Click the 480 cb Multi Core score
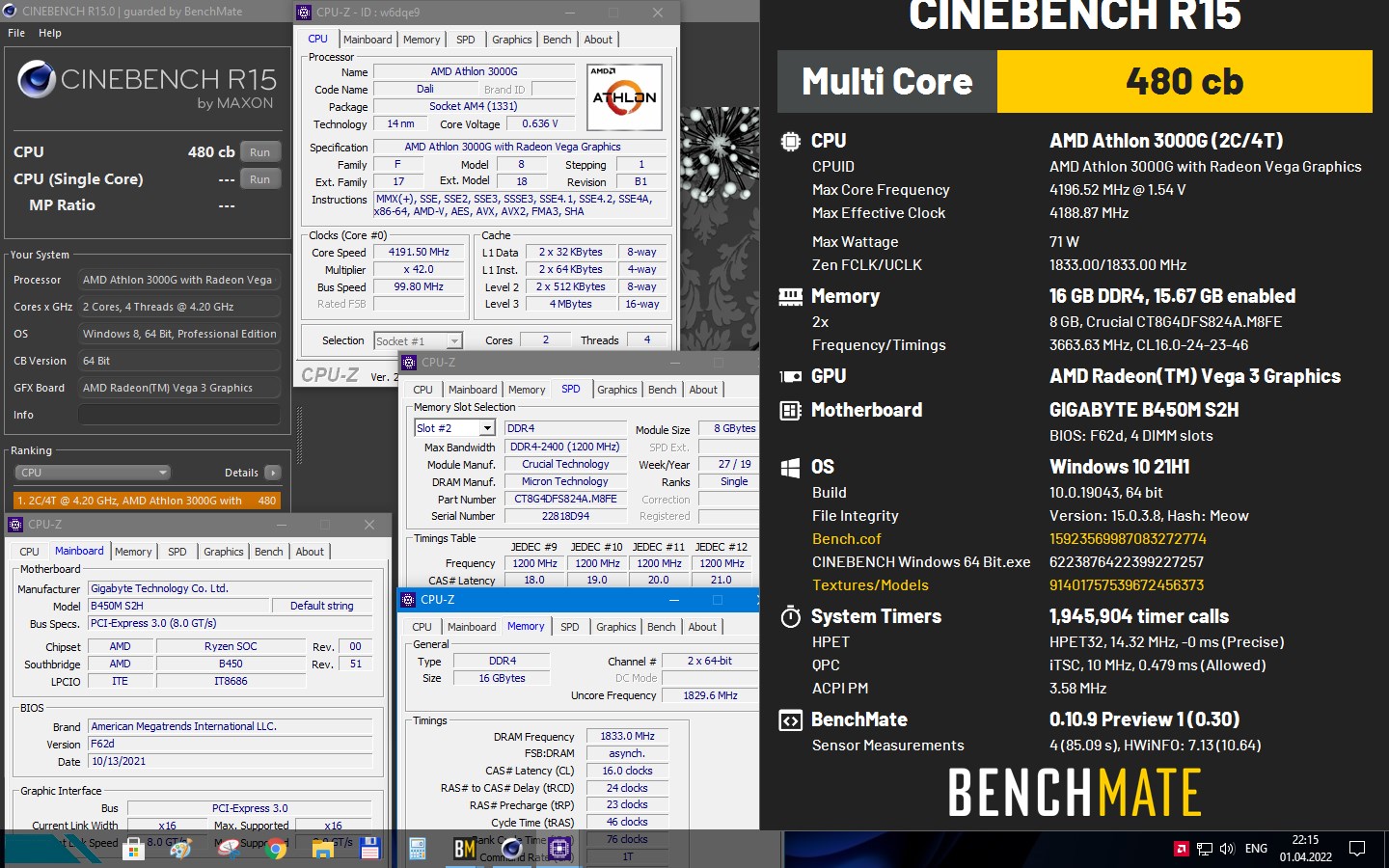This screenshot has width=1389, height=868. point(1185,81)
